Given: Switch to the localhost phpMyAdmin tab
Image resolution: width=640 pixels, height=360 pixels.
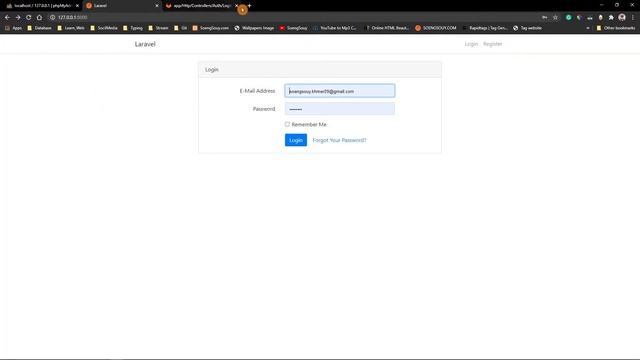Looking at the screenshot, I should [43, 6].
